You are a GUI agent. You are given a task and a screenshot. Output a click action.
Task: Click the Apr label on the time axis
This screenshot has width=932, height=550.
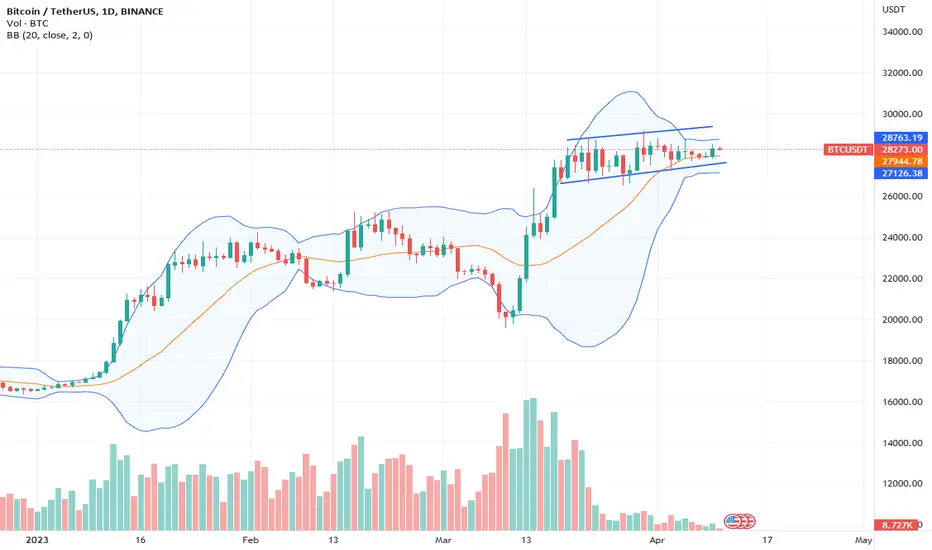[657, 540]
